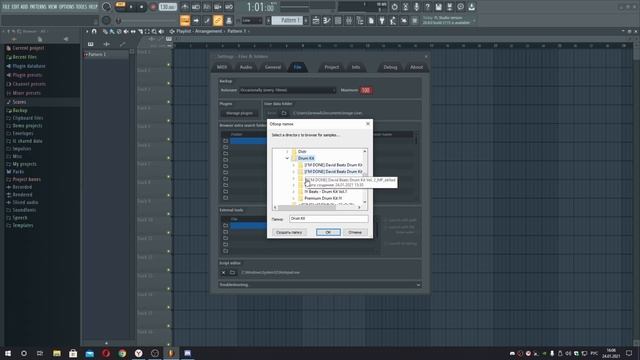
Task: Click the stop button in transport
Action: (142, 7)
